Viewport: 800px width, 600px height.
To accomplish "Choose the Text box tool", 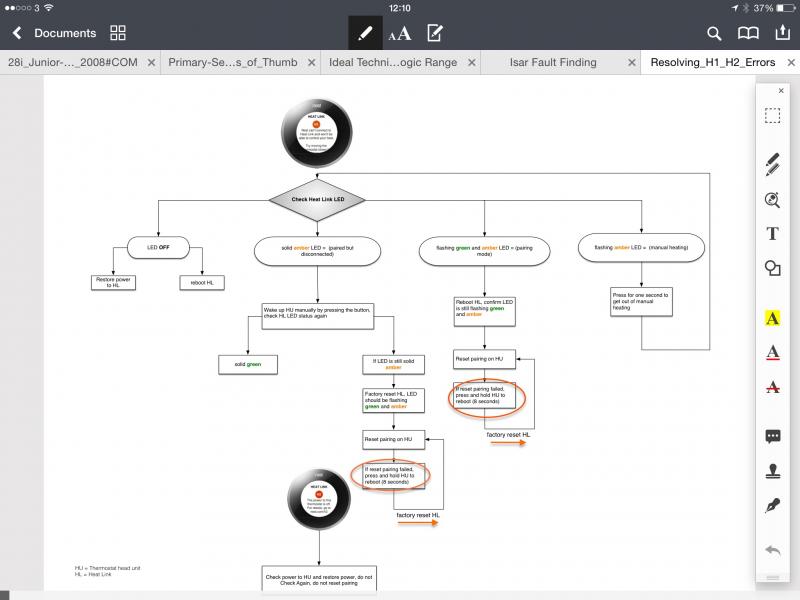I will 772,233.
